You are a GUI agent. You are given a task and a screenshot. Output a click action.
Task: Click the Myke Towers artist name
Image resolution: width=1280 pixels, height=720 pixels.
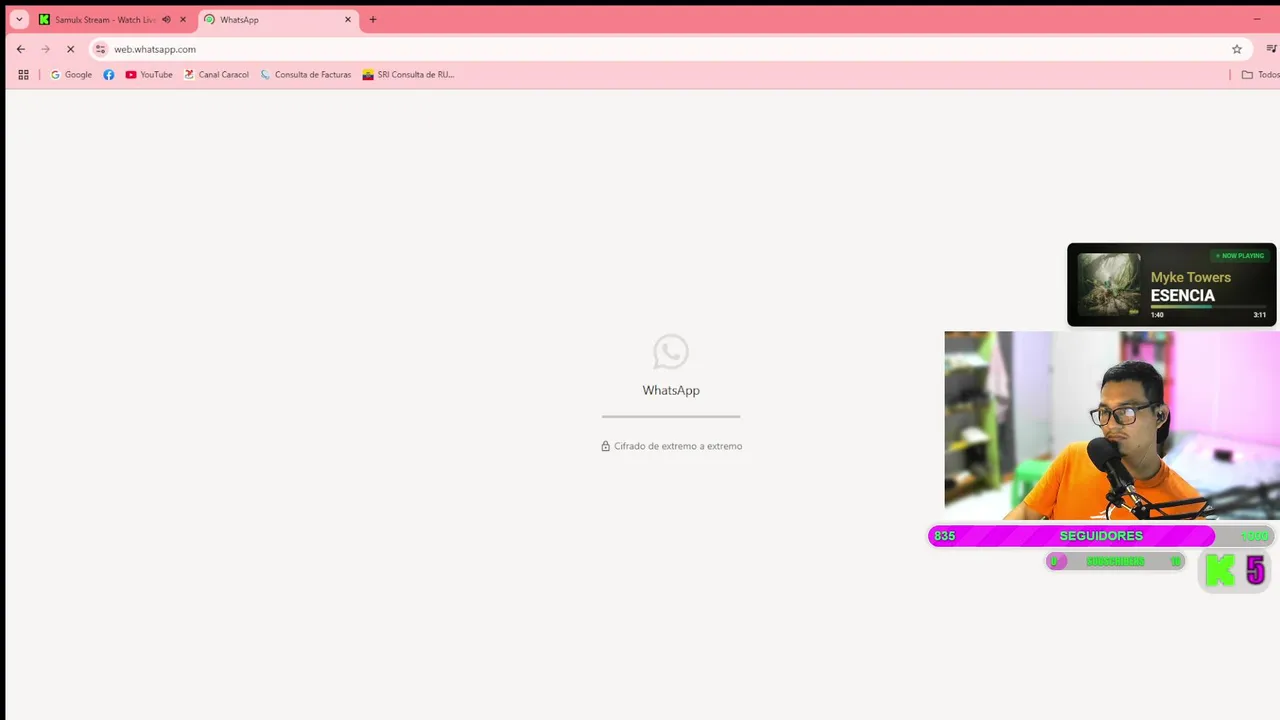(1191, 277)
